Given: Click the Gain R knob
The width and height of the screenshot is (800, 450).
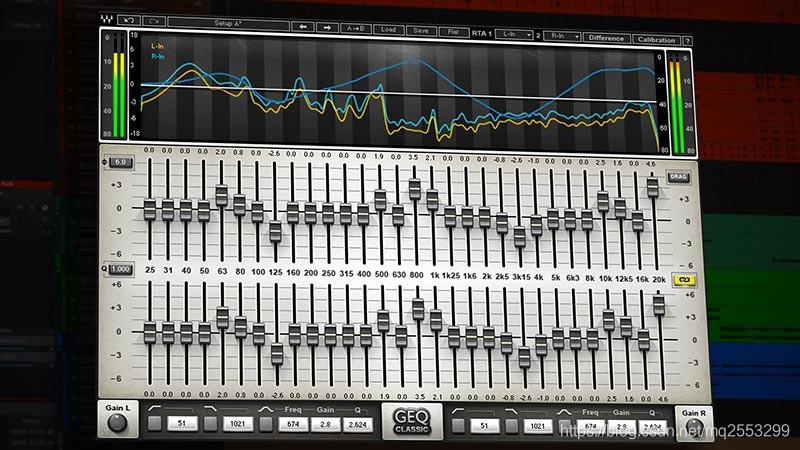Looking at the screenshot, I should tap(695, 427).
